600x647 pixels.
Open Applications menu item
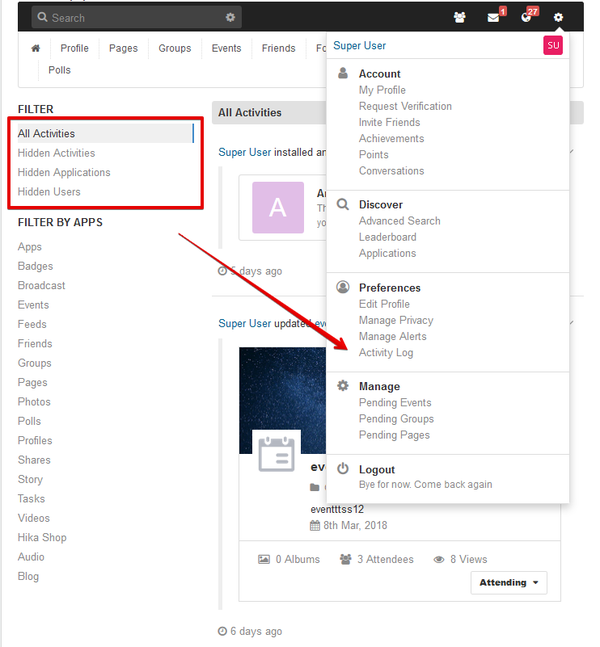(387, 253)
